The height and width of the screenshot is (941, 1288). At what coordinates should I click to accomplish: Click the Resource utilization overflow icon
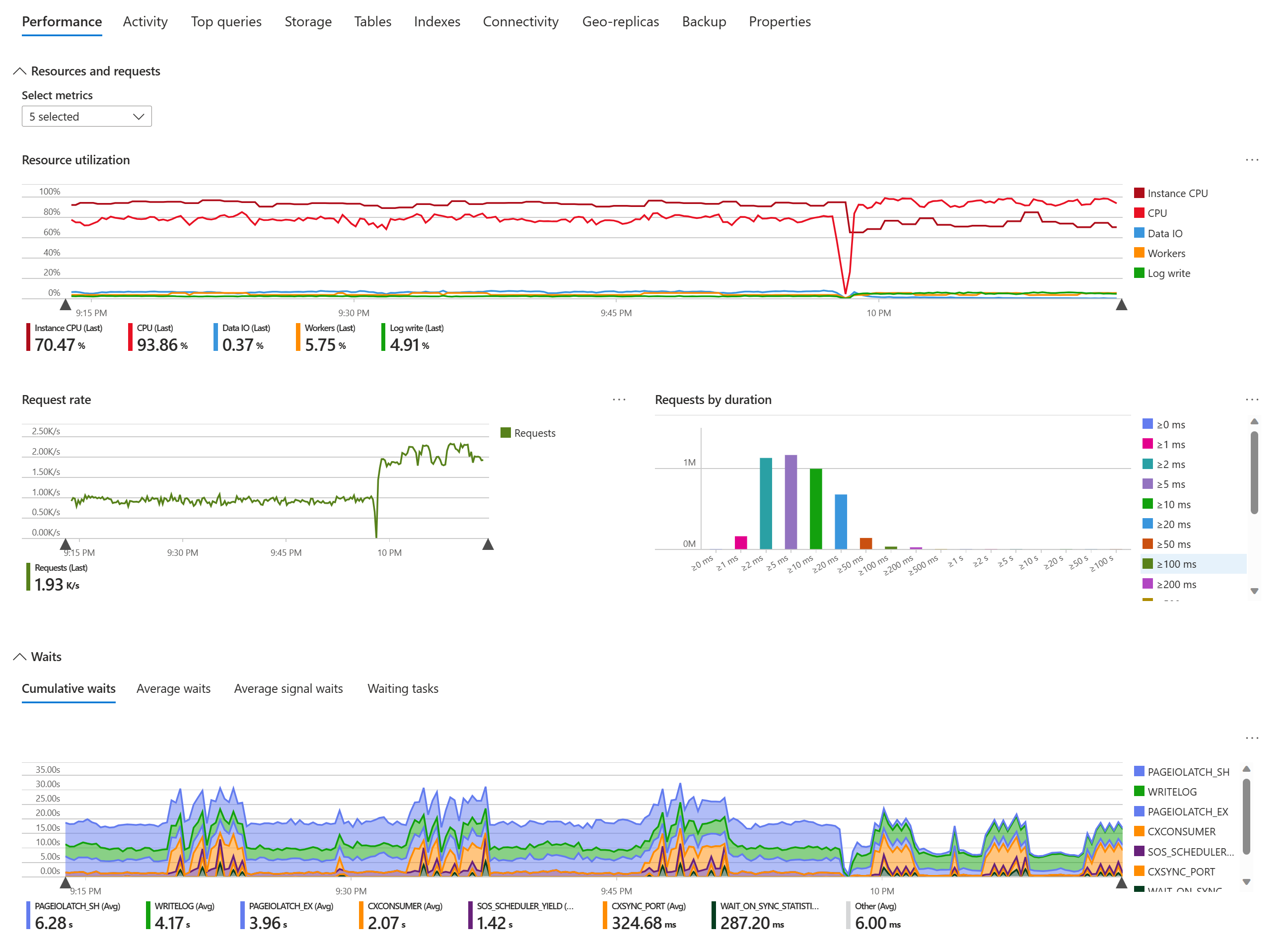1252,158
